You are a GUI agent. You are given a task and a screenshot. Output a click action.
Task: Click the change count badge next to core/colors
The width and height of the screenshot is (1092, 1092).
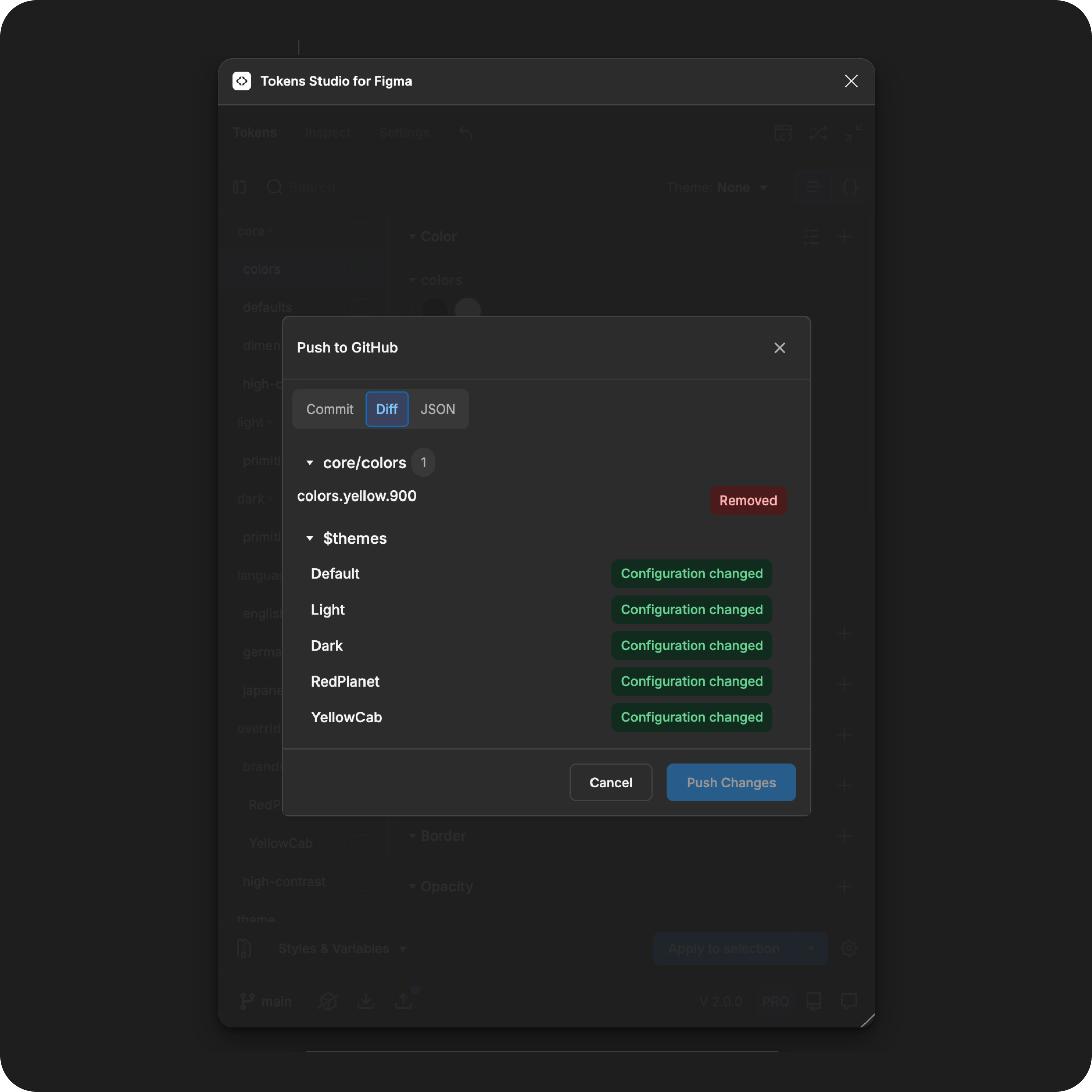pyautogui.click(x=423, y=463)
